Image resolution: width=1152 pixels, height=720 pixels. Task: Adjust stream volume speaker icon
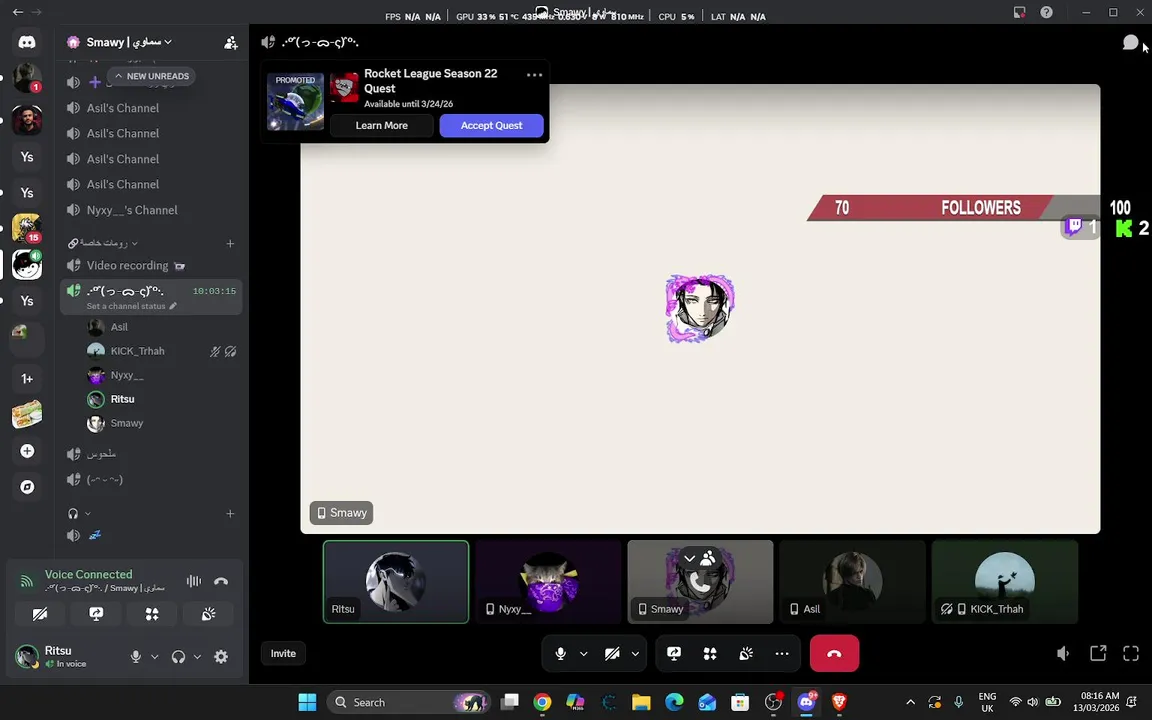coord(1062,653)
